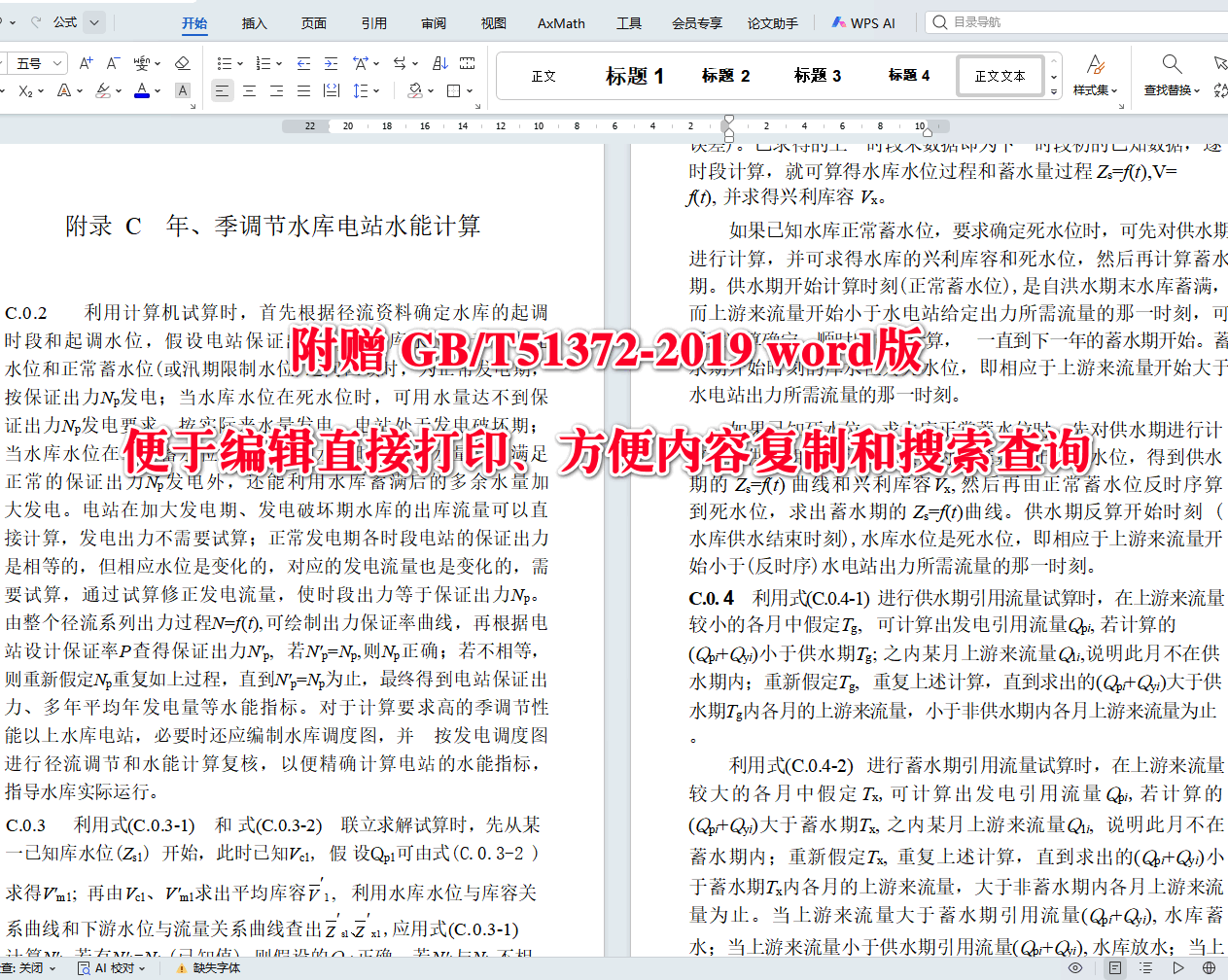Sort text with the A-Z sort icon
This screenshot has width=1228, height=980.
(439, 63)
